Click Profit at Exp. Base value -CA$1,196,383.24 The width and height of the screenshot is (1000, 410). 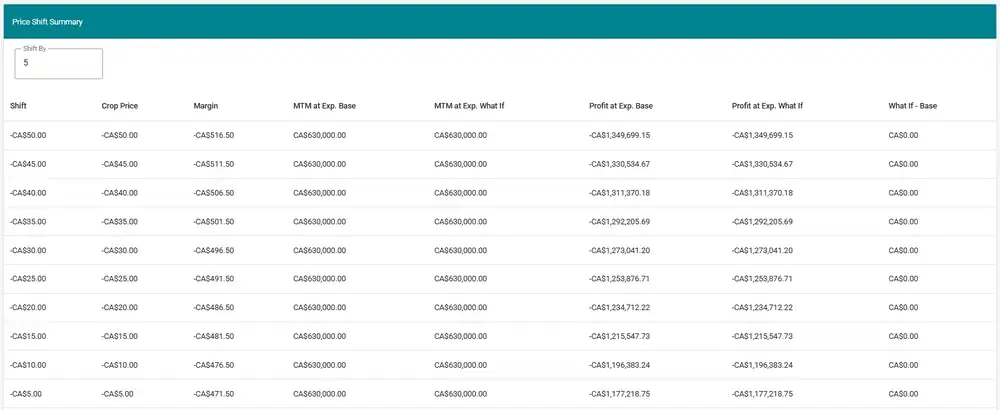(x=620, y=365)
